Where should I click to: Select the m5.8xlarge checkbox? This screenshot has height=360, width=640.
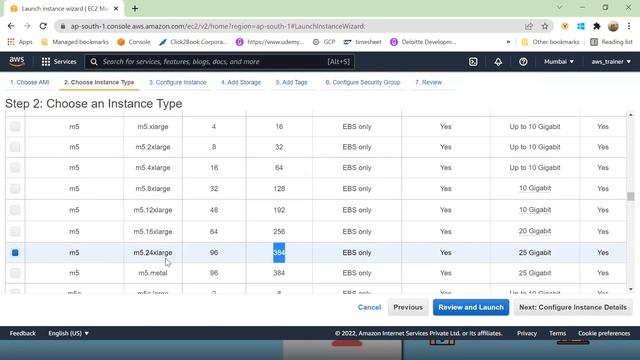coord(15,189)
